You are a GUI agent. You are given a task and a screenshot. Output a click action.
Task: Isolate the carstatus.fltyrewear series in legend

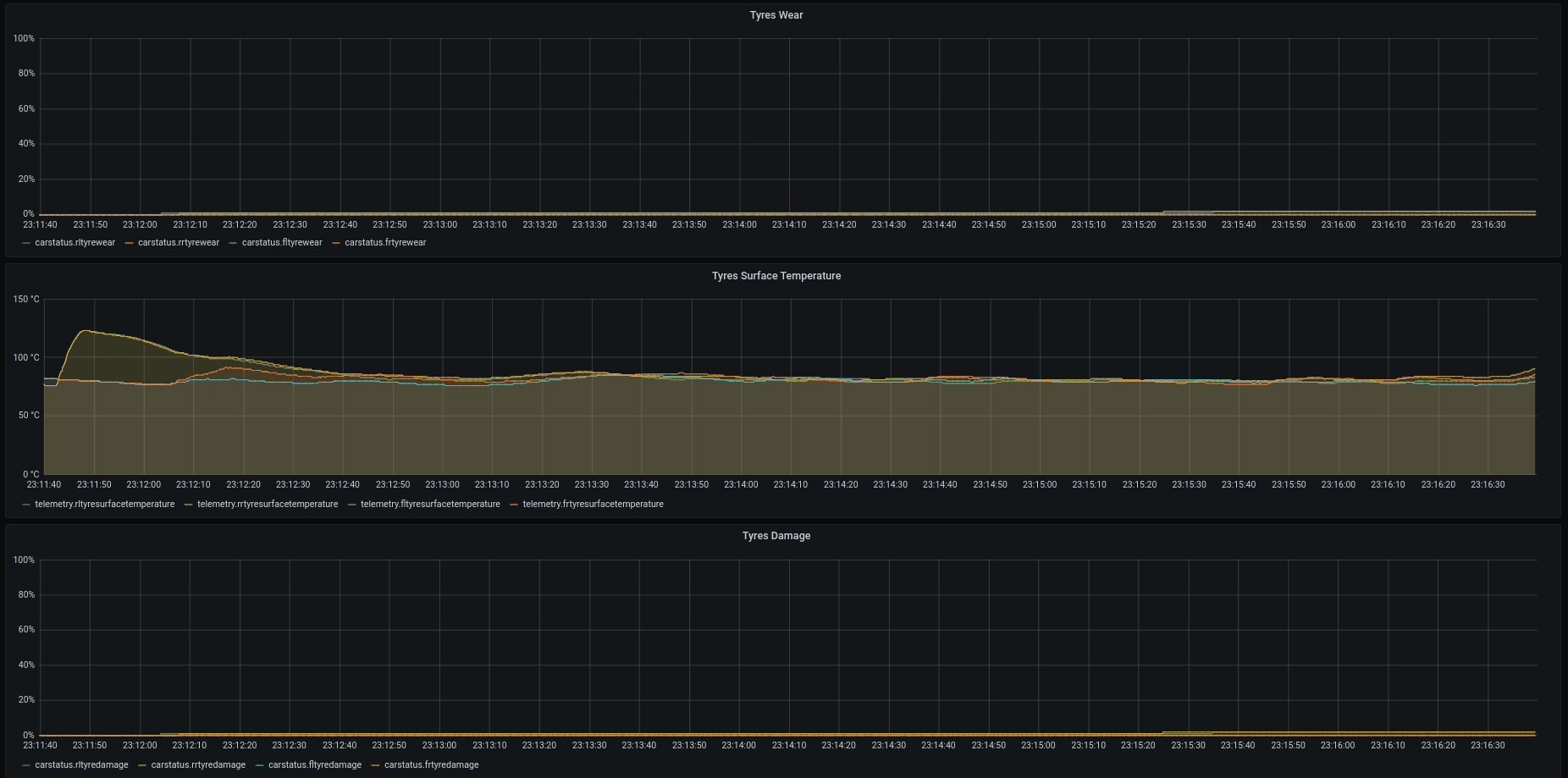(x=282, y=243)
